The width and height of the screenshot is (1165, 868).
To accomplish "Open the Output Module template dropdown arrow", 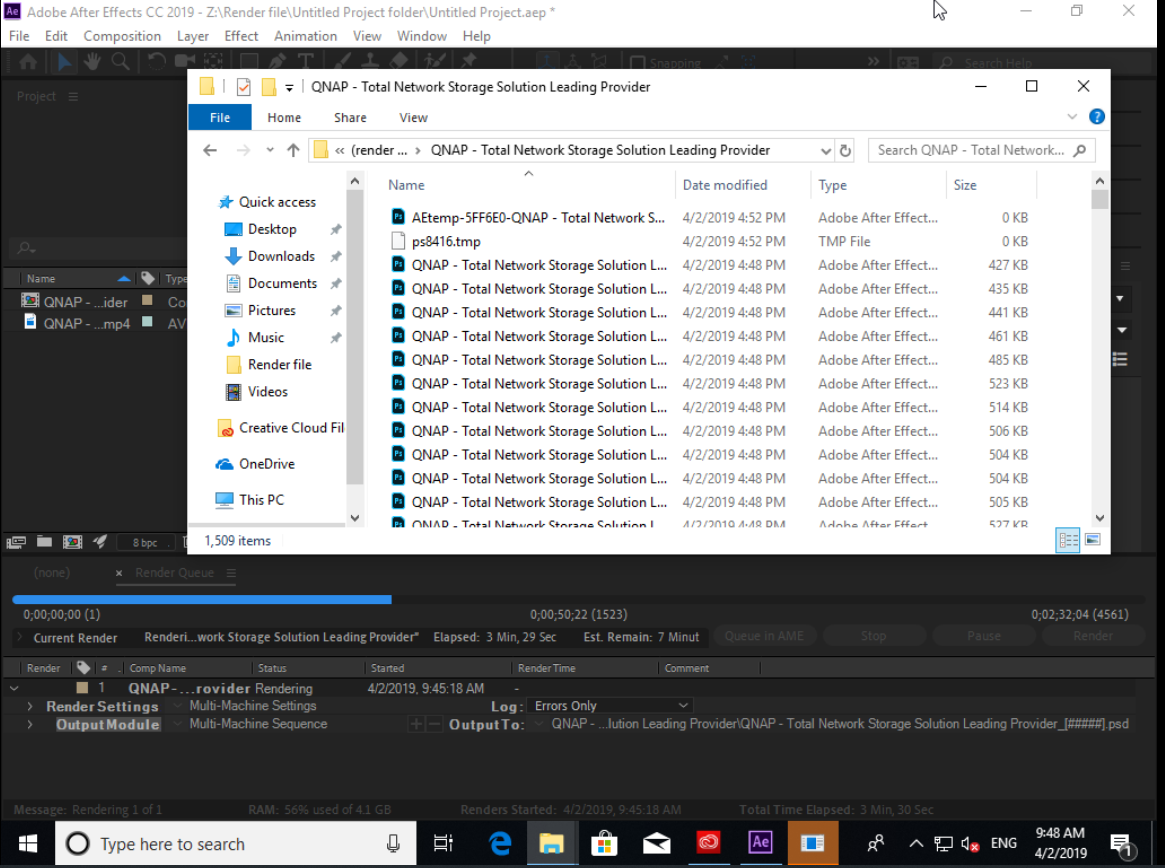I will click(178, 723).
